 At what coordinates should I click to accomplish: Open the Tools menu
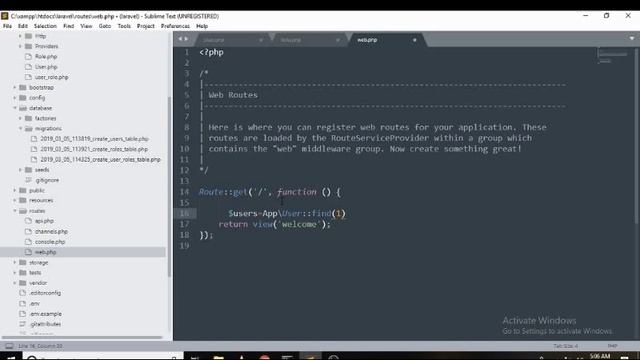(124, 26)
